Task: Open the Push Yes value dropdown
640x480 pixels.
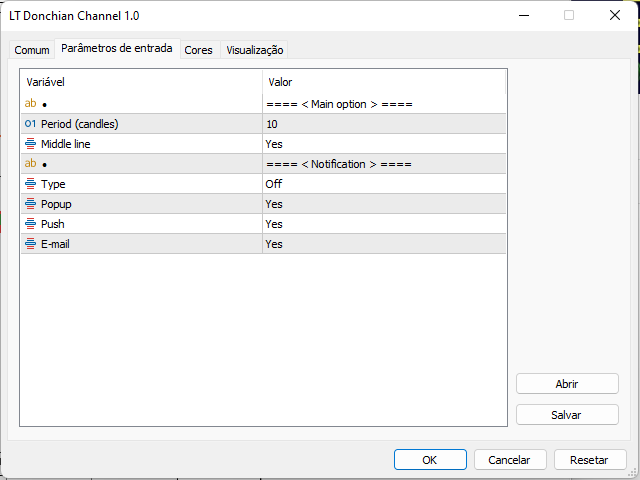Action: tap(384, 224)
